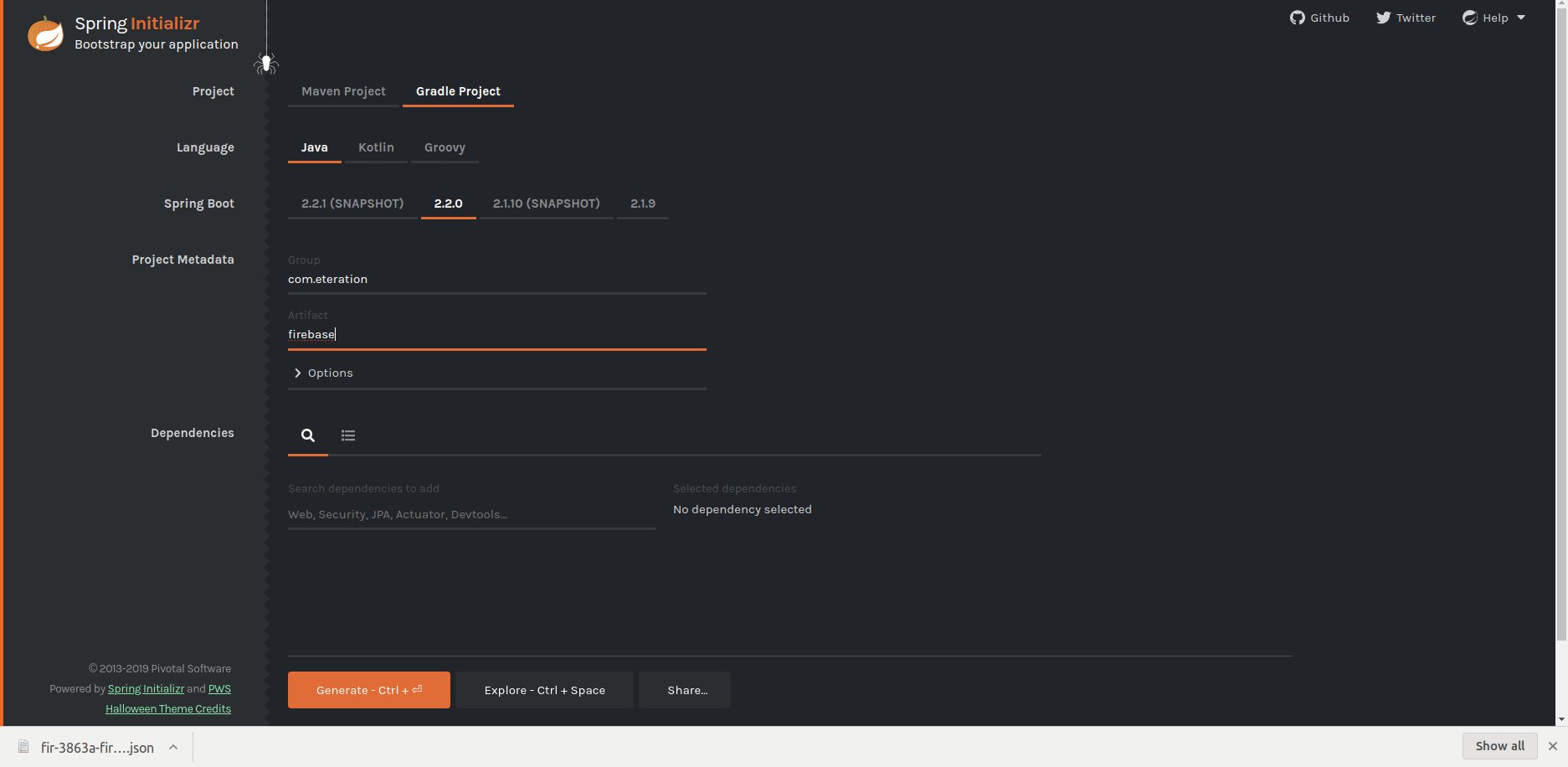Click the dependency search input
Screen dimensions: 1568x767
(x=472, y=515)
